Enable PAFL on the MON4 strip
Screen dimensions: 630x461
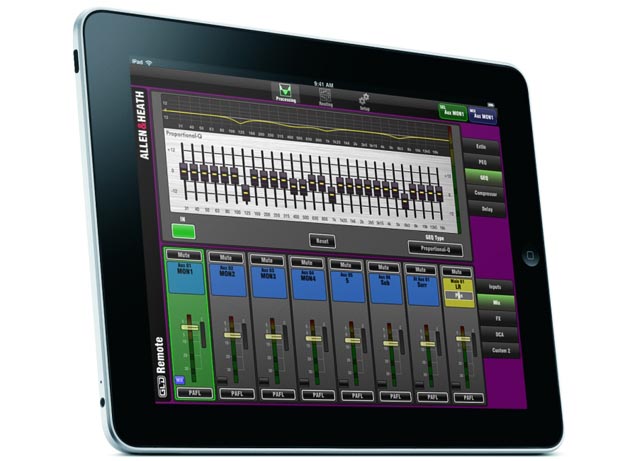[318, 395]
